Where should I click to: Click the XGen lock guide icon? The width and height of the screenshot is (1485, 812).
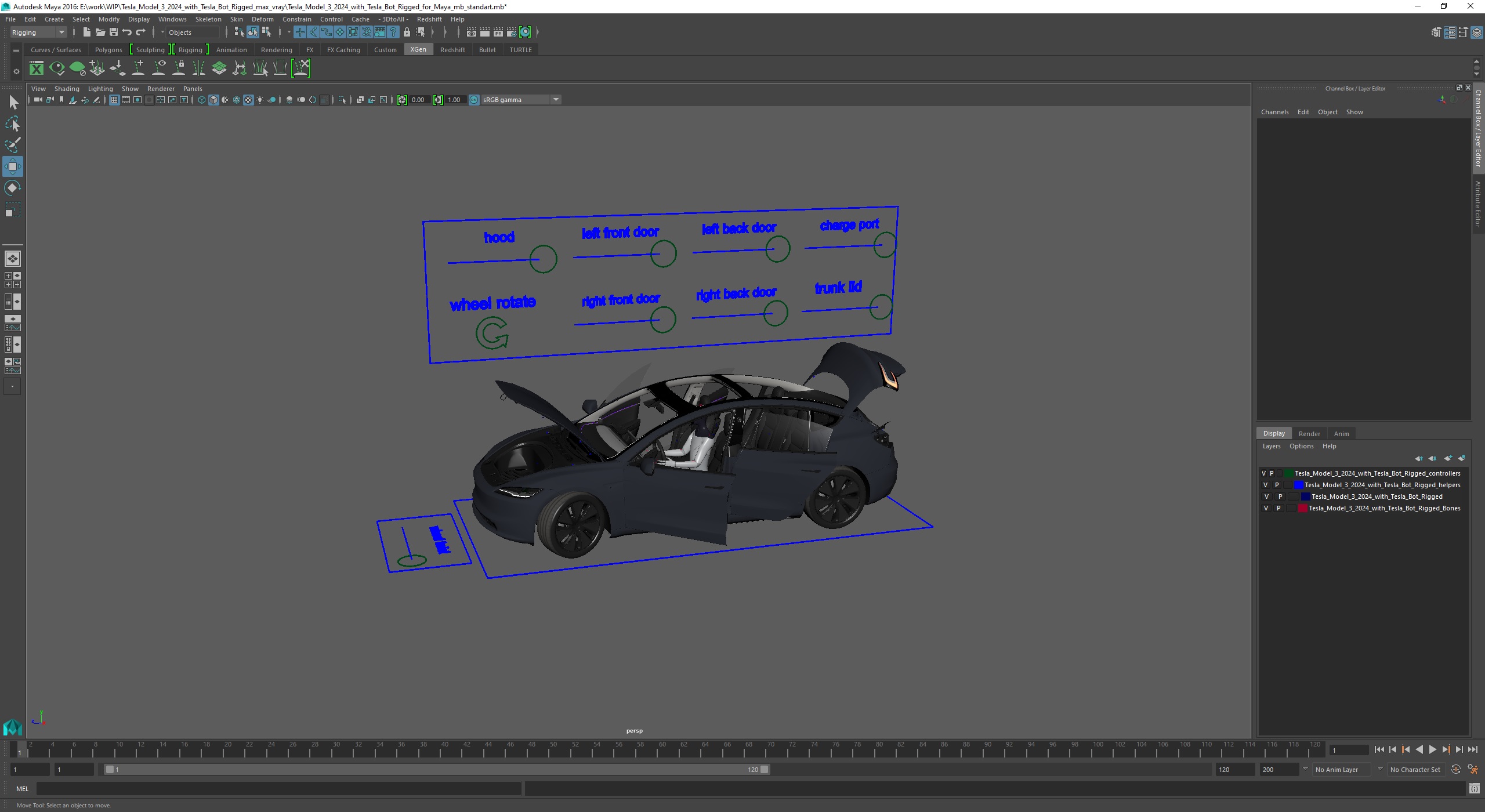pos(179,68)
